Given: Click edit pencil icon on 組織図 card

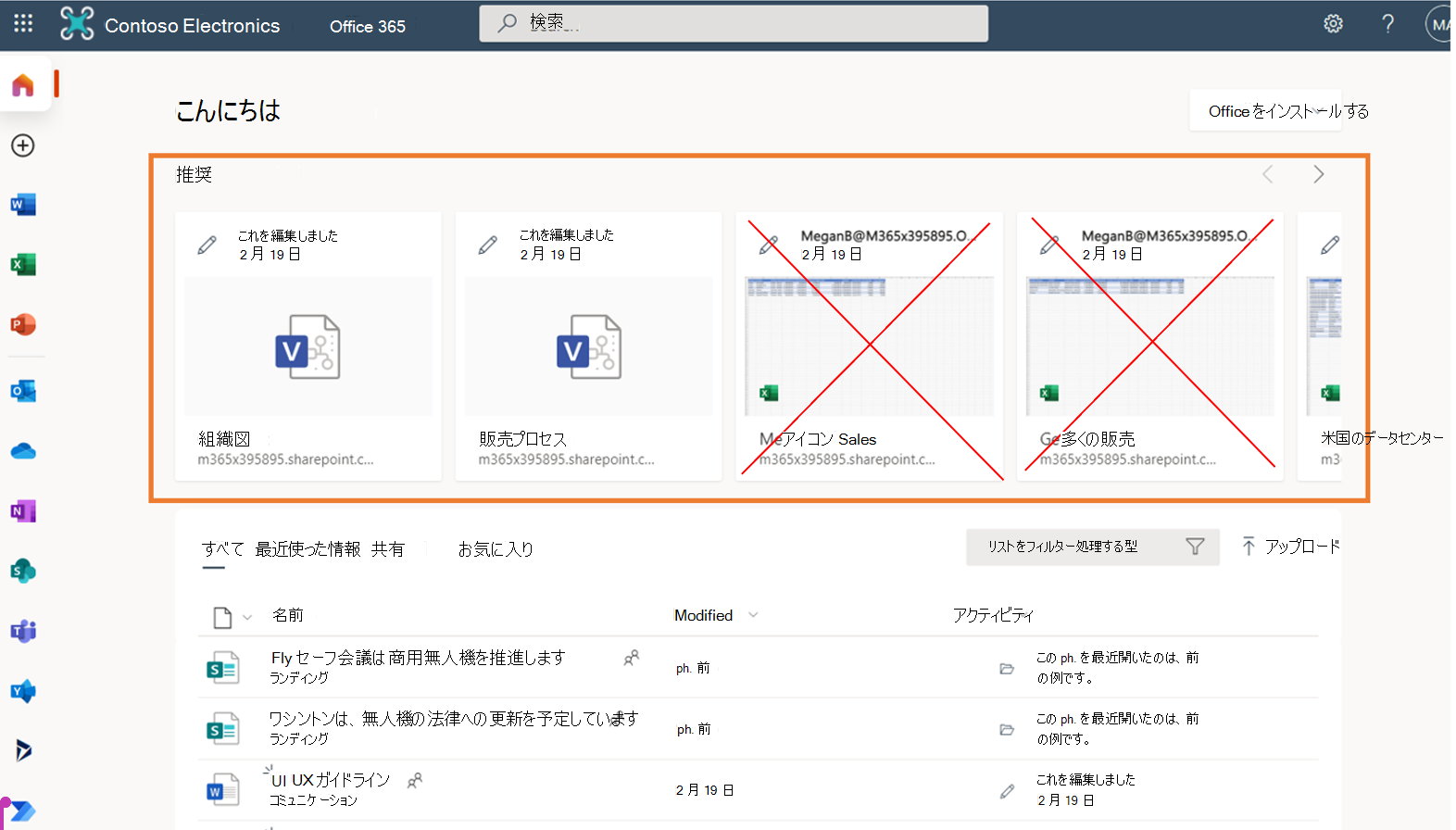Looking at the screenshot, I should (207, 245).
